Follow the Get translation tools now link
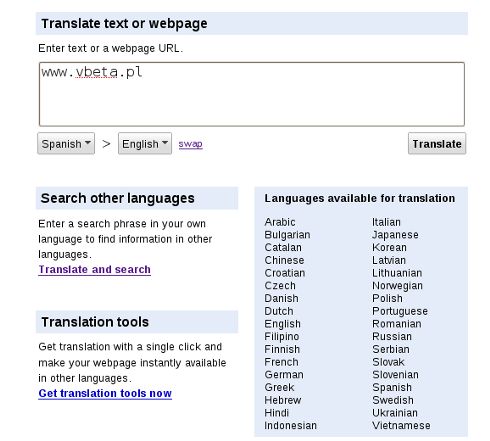This screenshot has height=441, width=490. tap(105, 393)
